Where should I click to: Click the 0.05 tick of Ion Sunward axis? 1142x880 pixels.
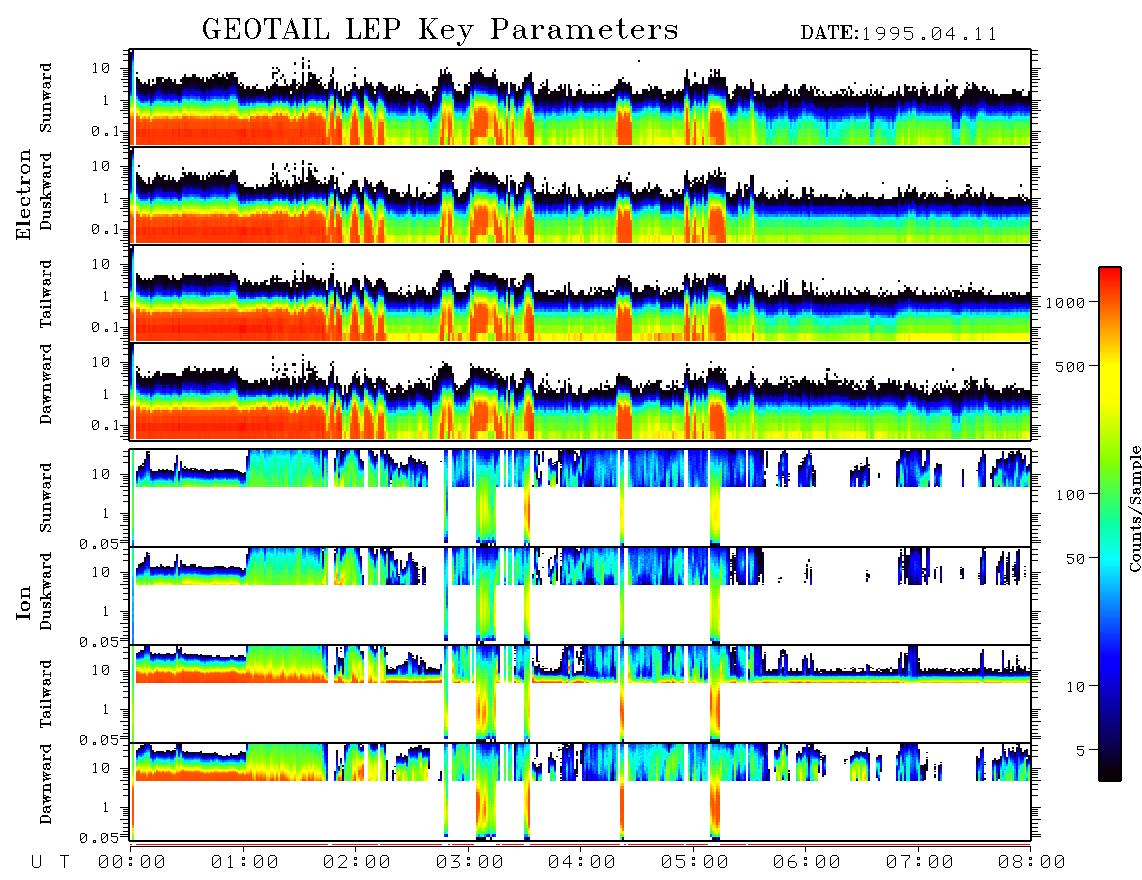point(99,543)
